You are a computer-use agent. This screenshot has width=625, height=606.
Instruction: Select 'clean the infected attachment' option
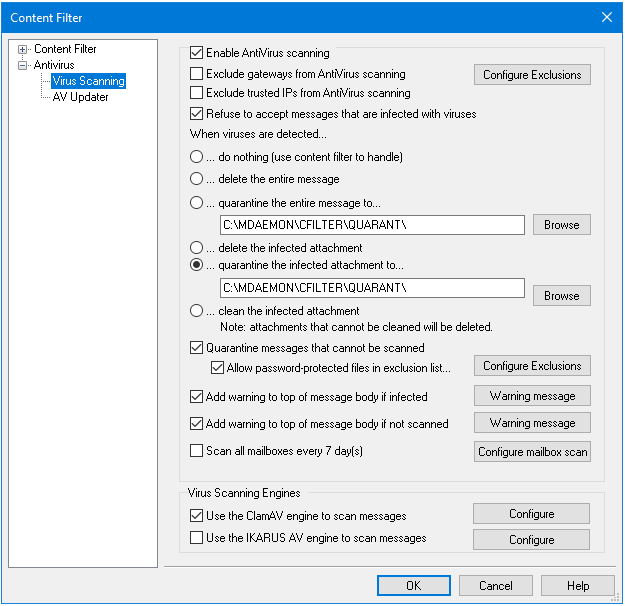click(x=197, y=311)
